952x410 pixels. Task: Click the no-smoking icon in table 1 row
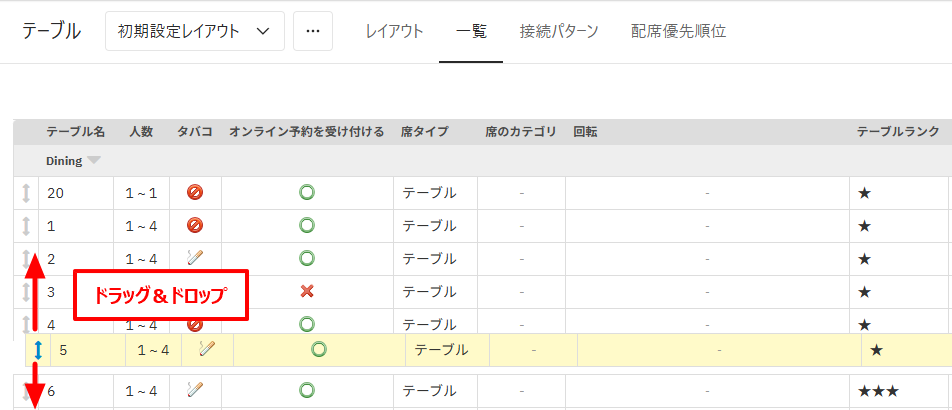195,226
